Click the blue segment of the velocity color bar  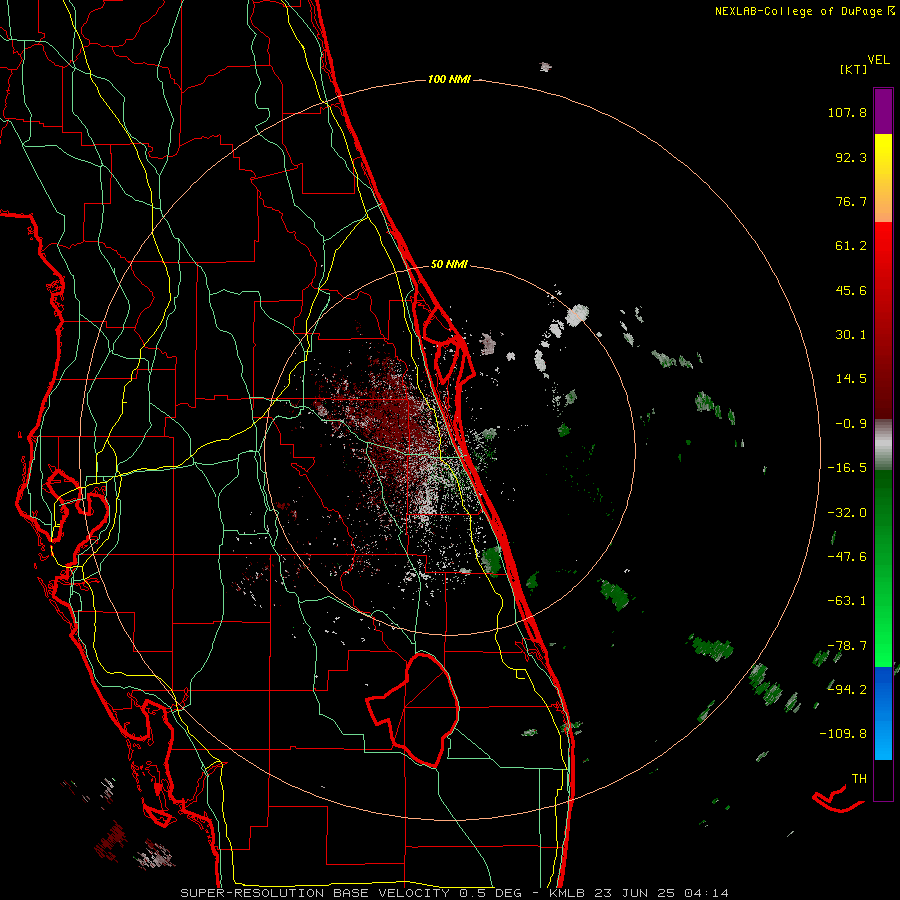pyautogui.click(x=883, y=713)
